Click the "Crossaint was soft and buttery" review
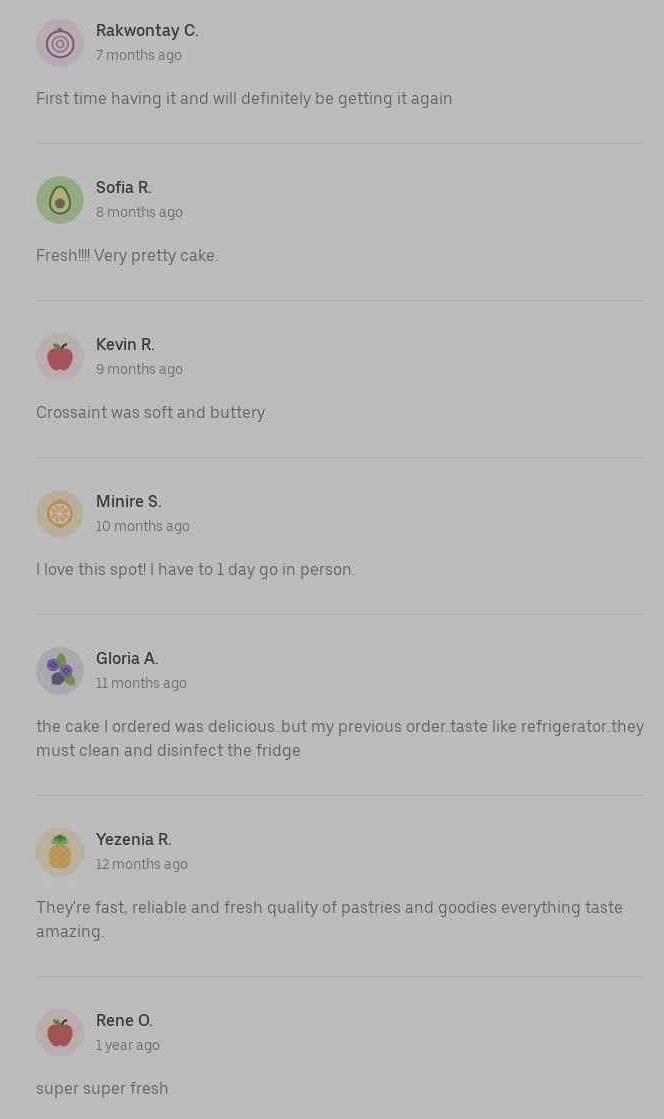 151,413
